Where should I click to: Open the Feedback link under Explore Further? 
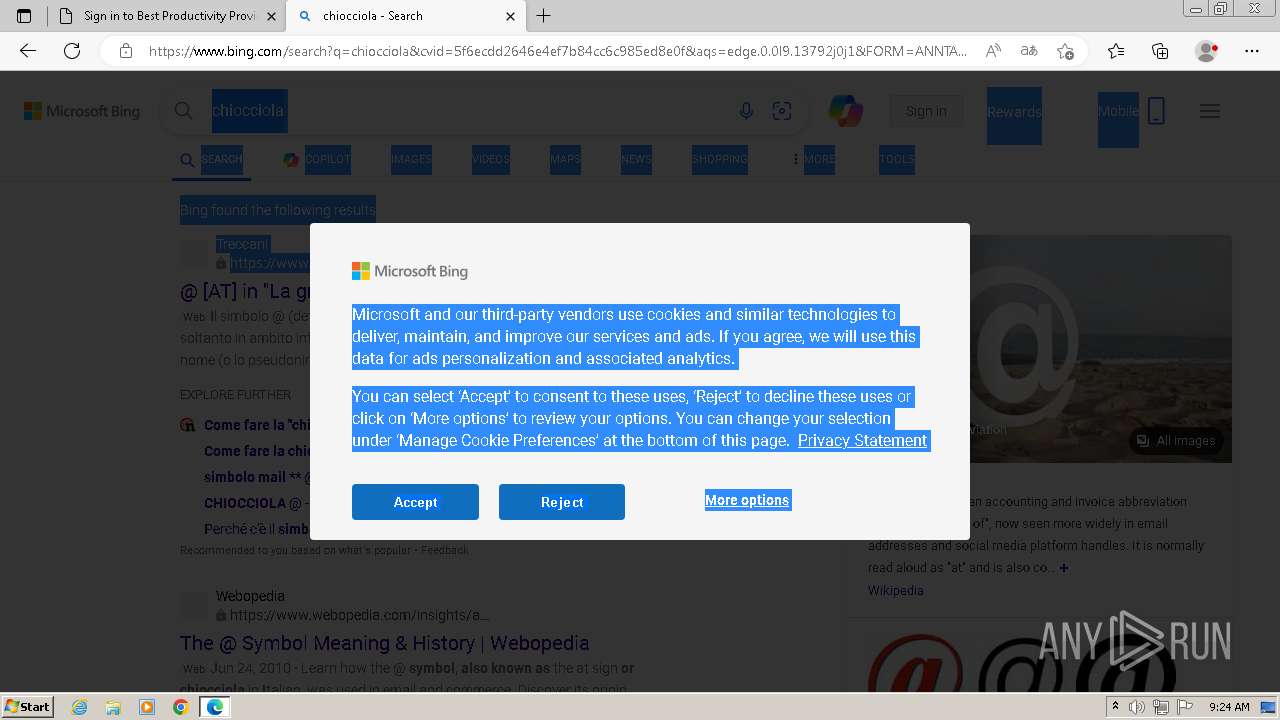tap(444, 550)
